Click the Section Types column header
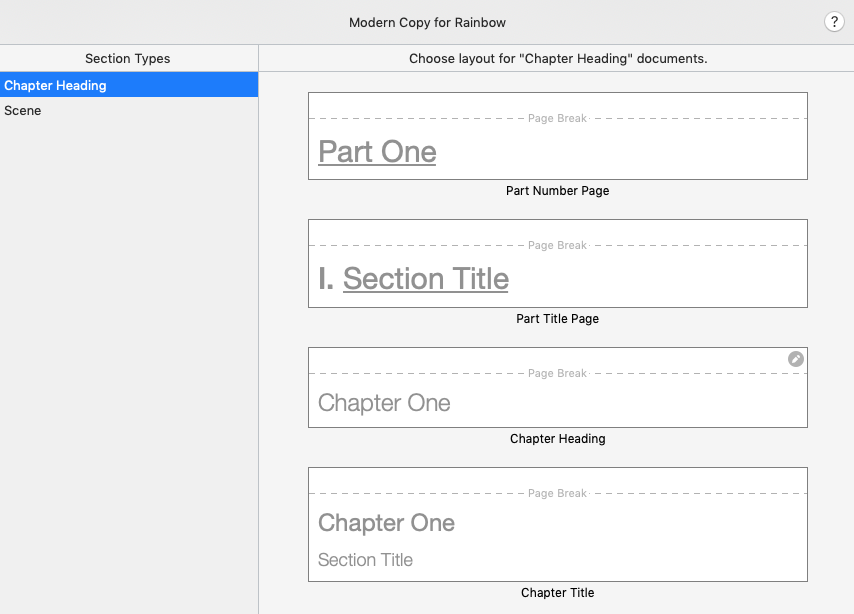Viewport: 854px width, 614px height. click(x=127, y=58)
